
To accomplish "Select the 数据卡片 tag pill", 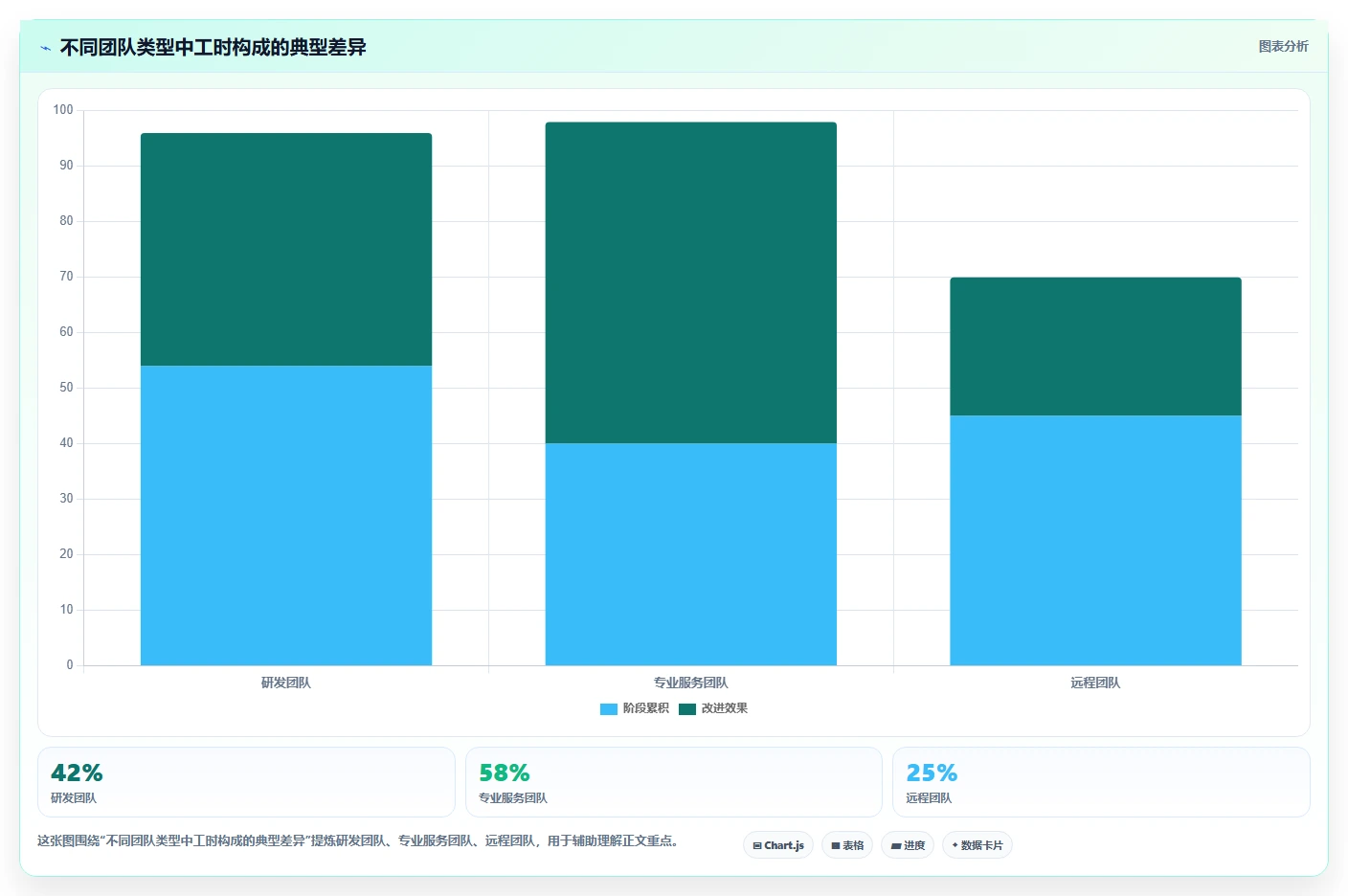I will 977,845.
